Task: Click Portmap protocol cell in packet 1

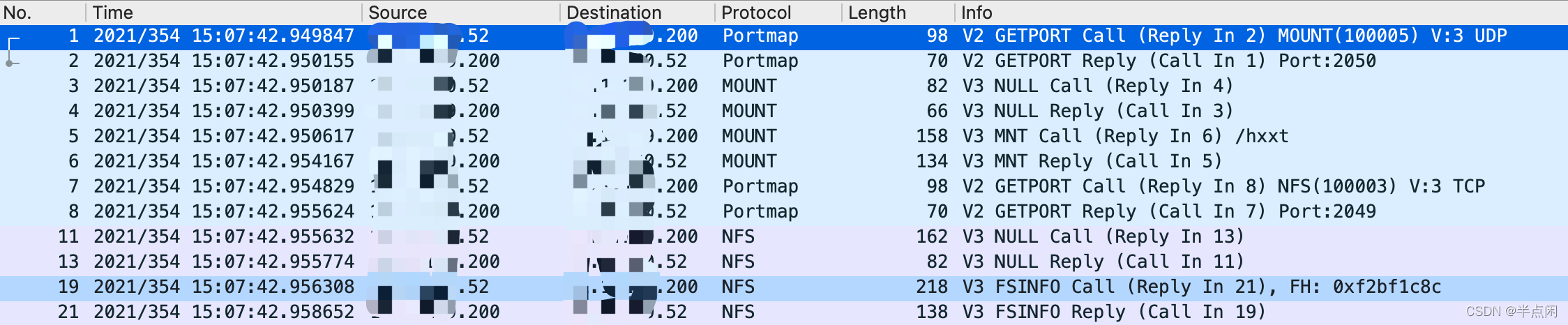Action: pos(760,36)
